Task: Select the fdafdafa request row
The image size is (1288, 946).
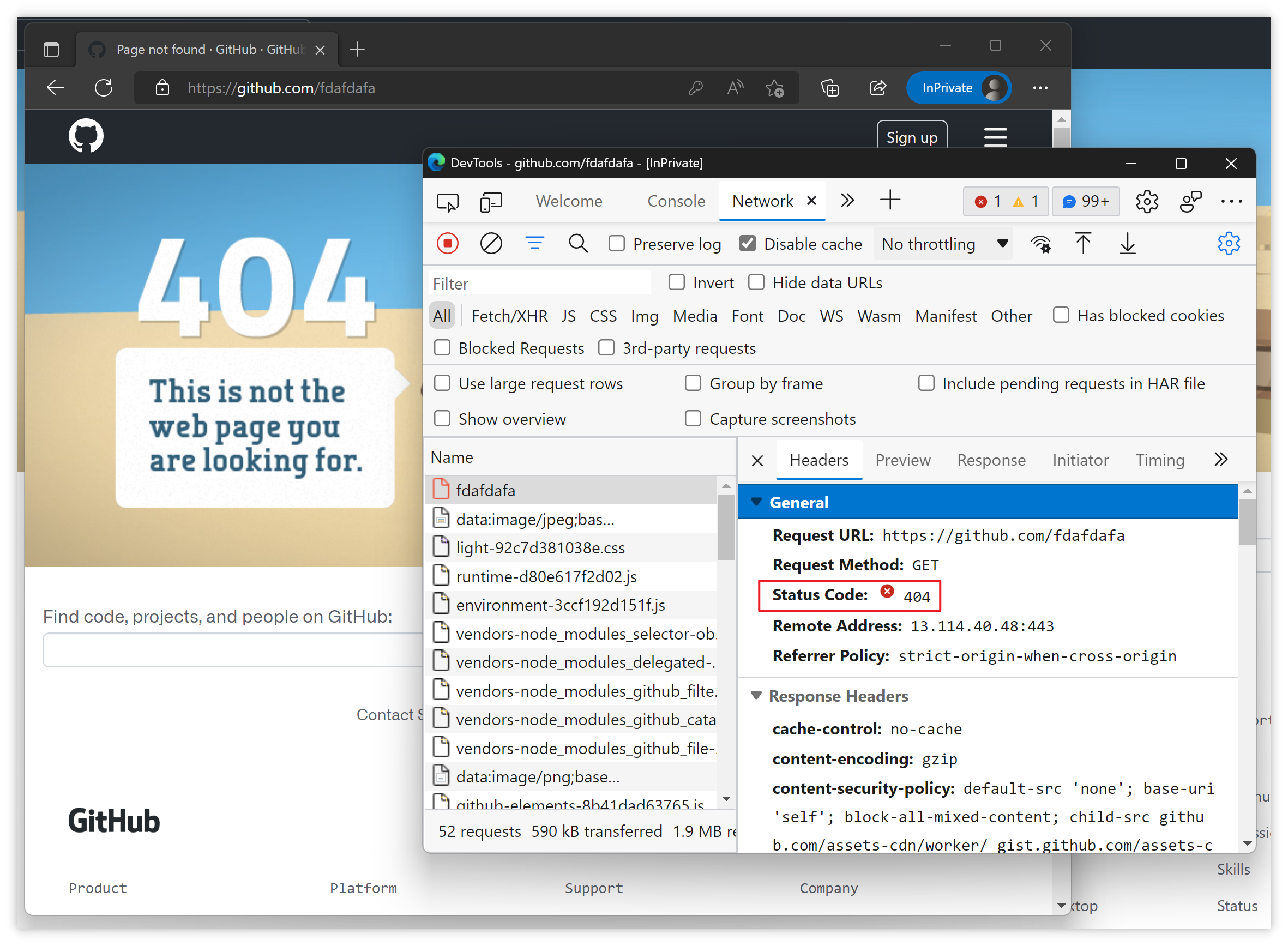Action: coord(570,490)
